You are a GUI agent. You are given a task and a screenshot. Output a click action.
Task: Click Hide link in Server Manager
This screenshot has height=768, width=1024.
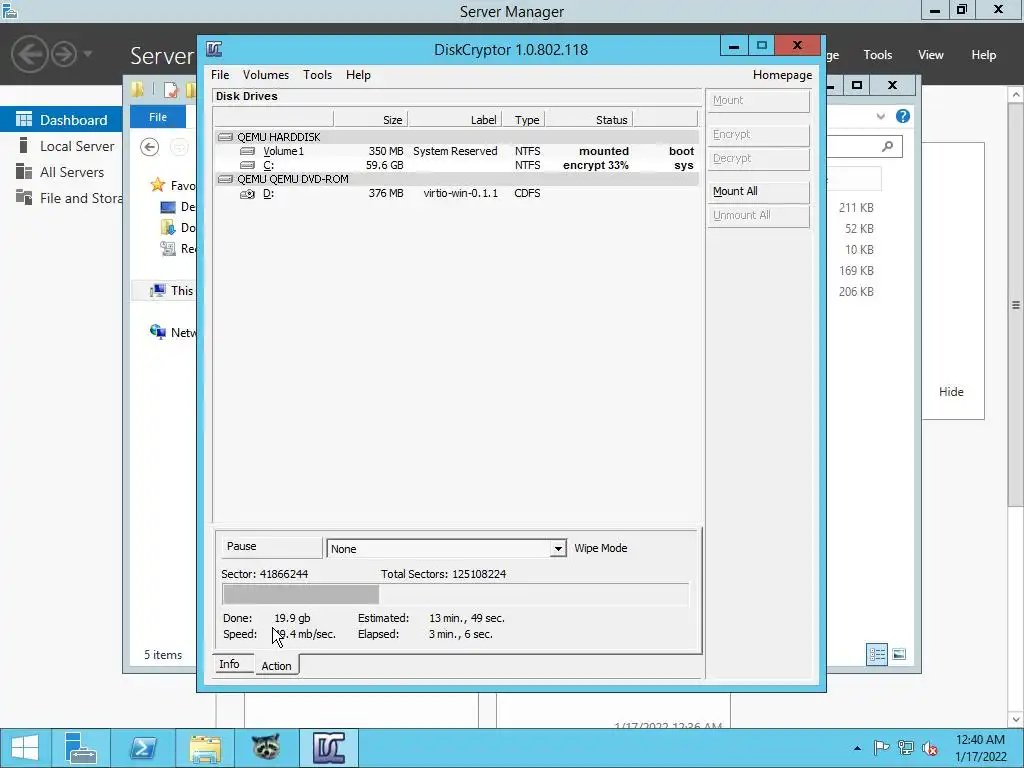click(x=951, y=392)
